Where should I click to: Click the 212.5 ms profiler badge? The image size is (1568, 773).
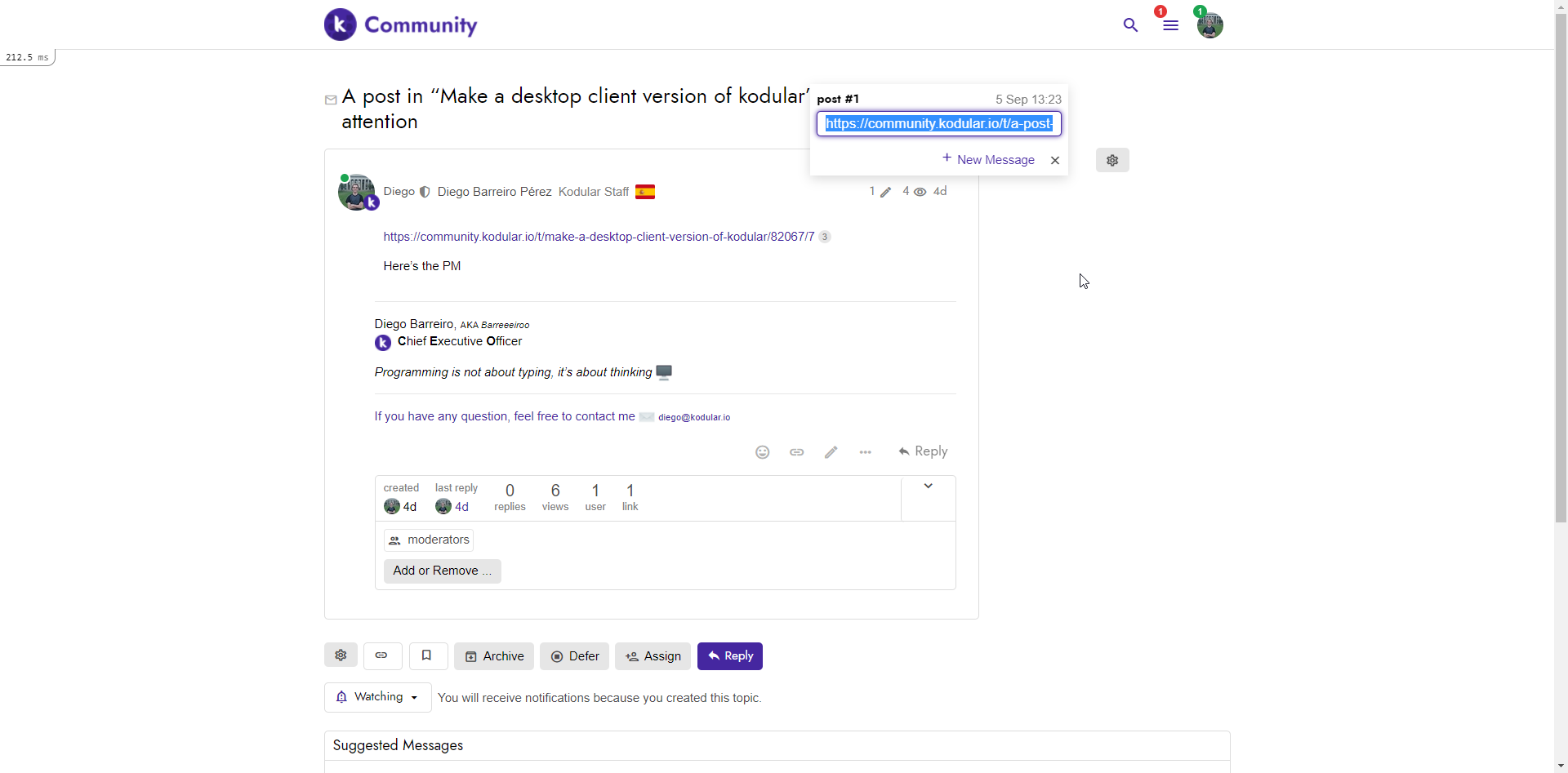[27, 57]
